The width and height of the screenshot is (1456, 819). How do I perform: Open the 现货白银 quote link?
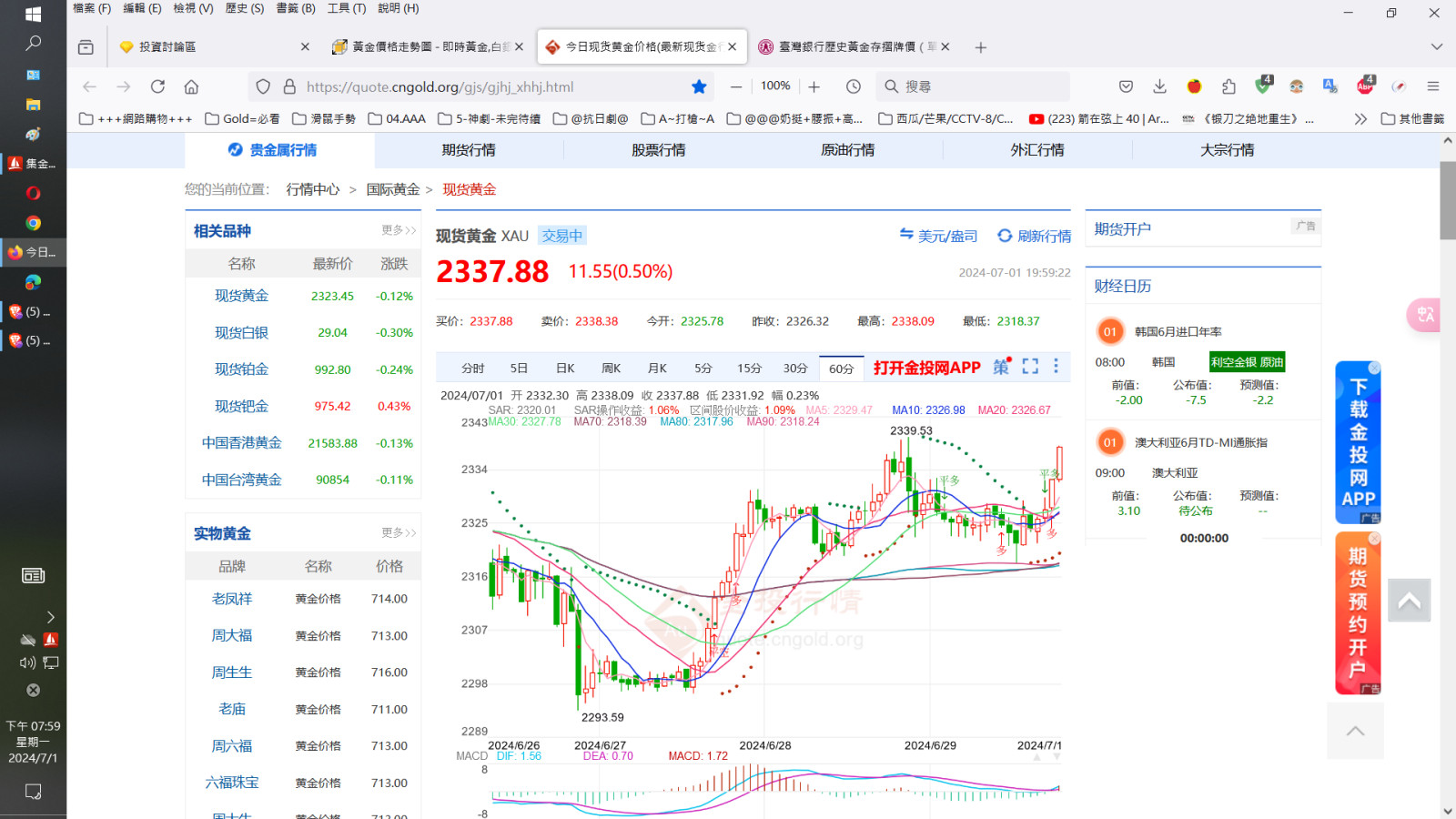(x=241, y=333)
